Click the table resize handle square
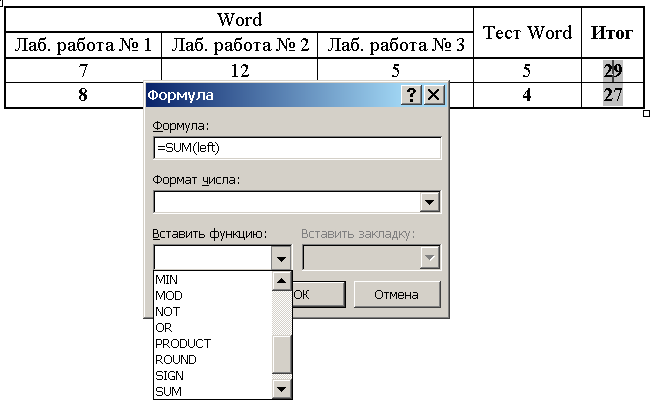The height and width of the screenshot is (411, 655). click(x=647, y=113)
